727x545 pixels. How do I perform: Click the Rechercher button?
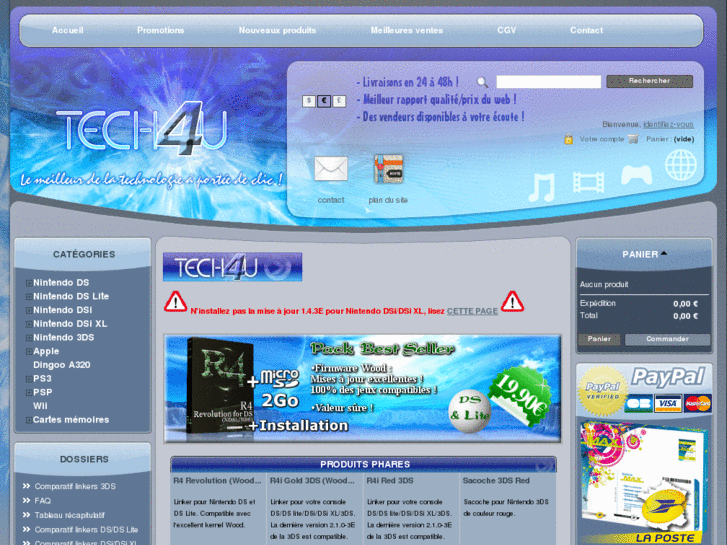(650, 81)
